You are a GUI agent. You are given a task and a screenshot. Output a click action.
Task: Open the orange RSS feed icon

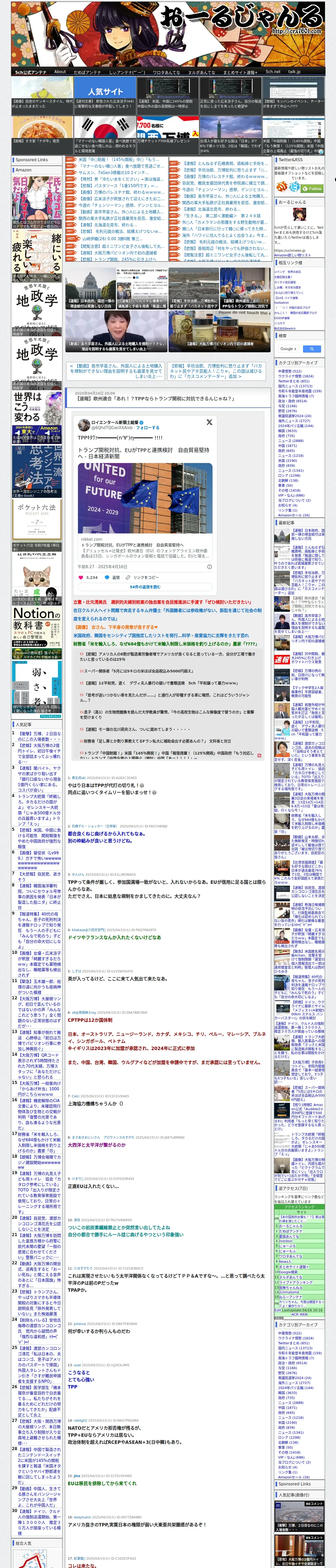(x=282, y=187)
